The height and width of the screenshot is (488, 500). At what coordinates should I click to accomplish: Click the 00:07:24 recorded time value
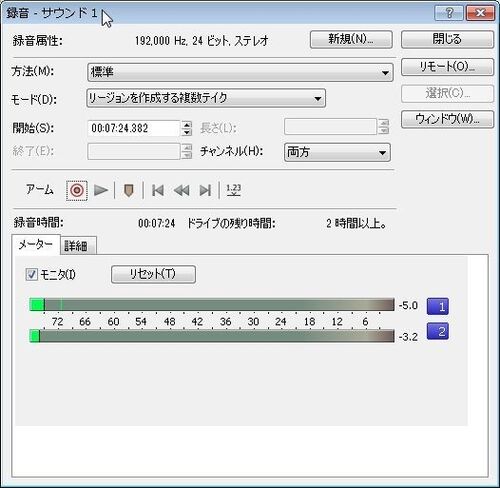point(156,223)
